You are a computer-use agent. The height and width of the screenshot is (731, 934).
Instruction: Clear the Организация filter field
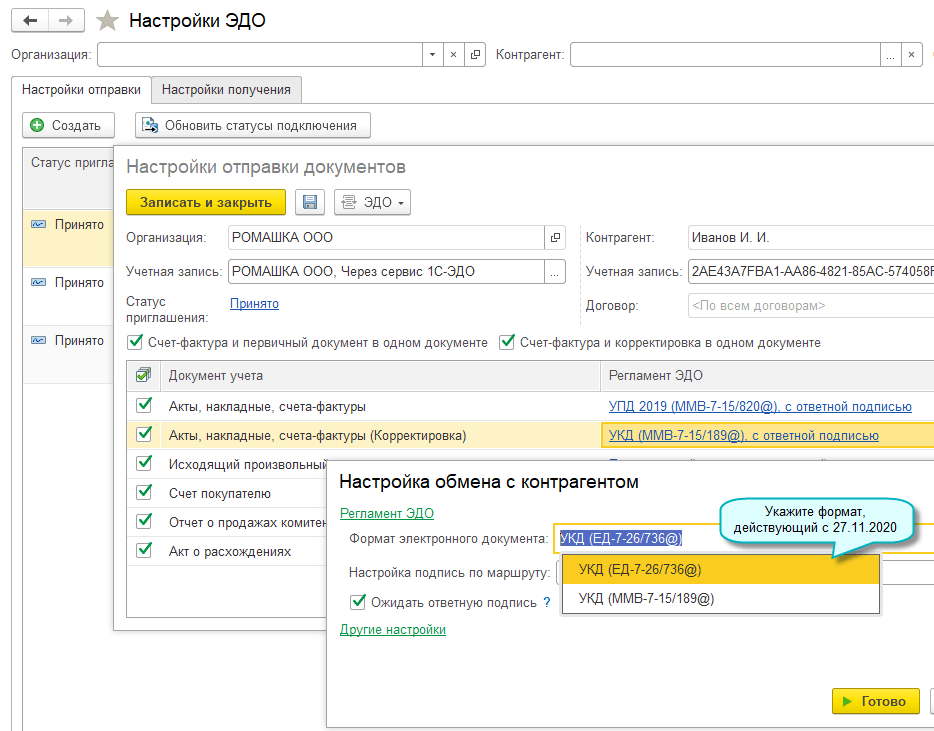click(453, 54)
